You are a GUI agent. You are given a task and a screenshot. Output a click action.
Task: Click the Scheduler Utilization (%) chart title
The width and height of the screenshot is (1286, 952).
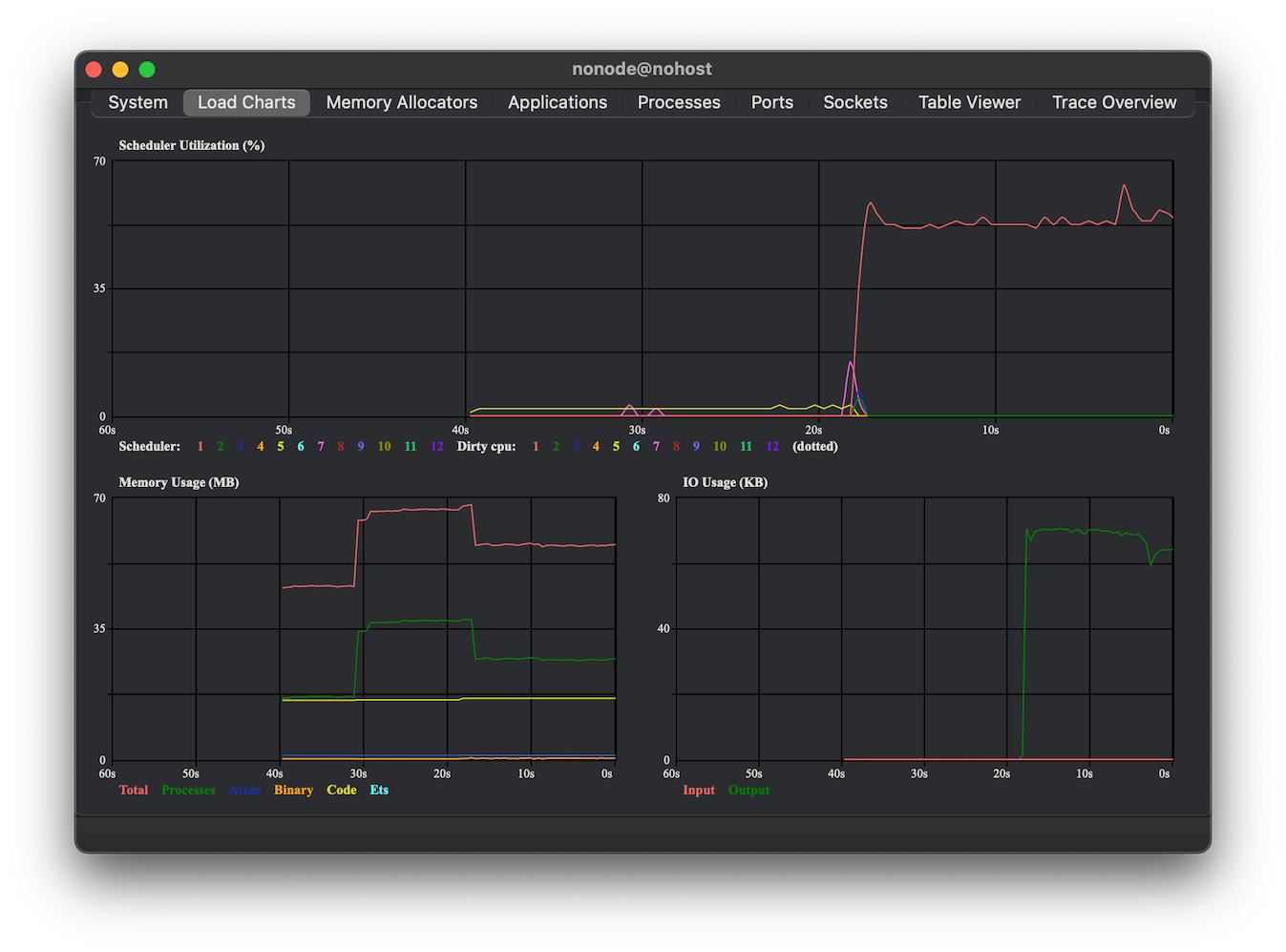192,145
